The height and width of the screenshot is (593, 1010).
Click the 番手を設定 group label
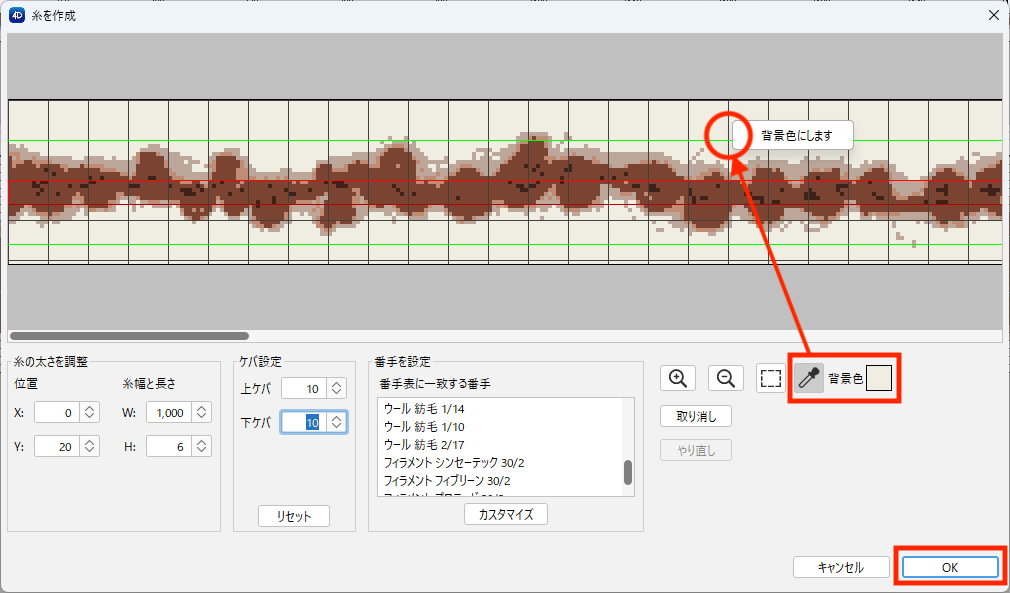[x=403, y=362]
